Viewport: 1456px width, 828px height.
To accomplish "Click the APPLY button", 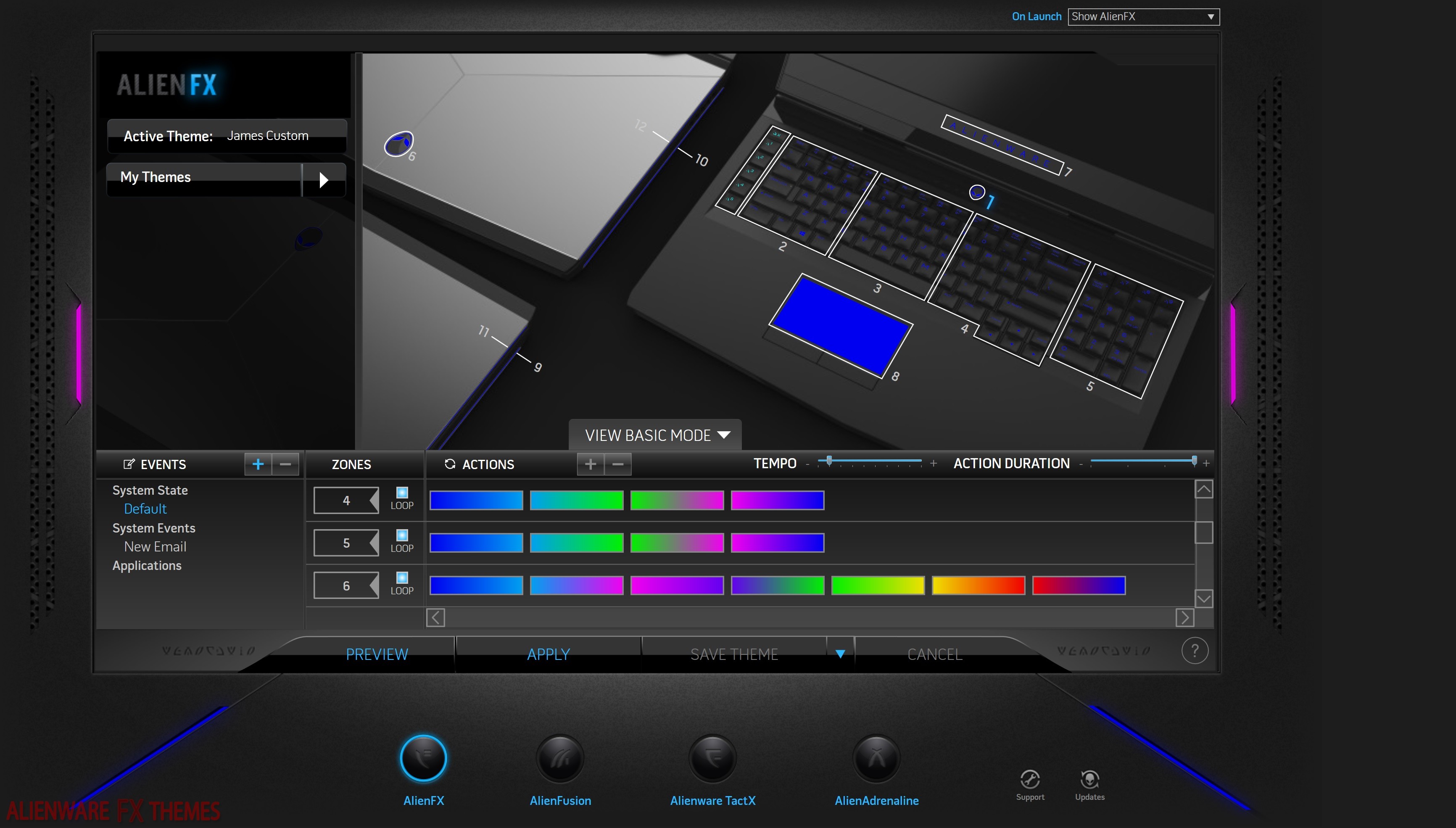I will (x=549, y=654).
